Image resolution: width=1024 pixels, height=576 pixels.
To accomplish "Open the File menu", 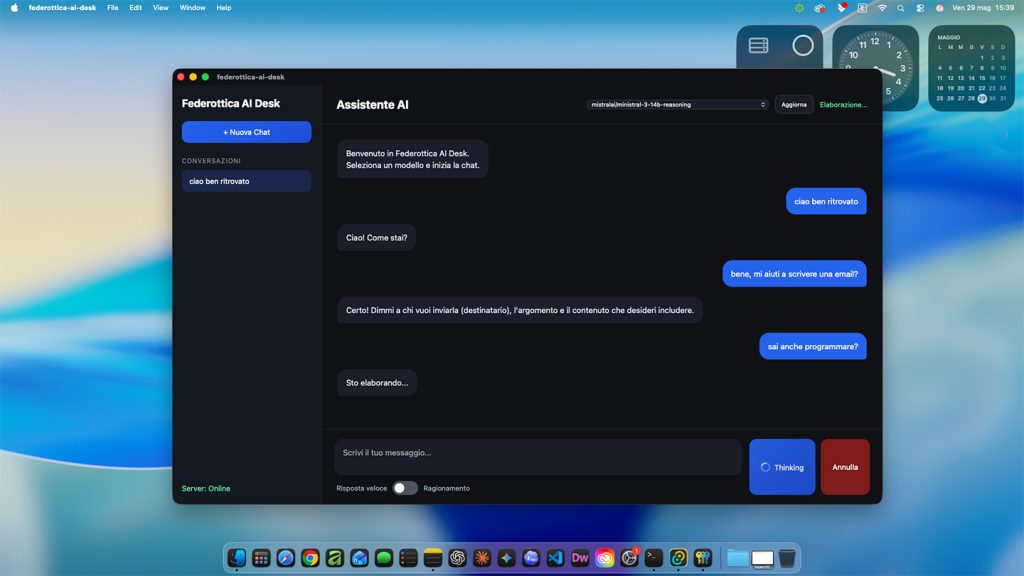I will click(112, 8).
